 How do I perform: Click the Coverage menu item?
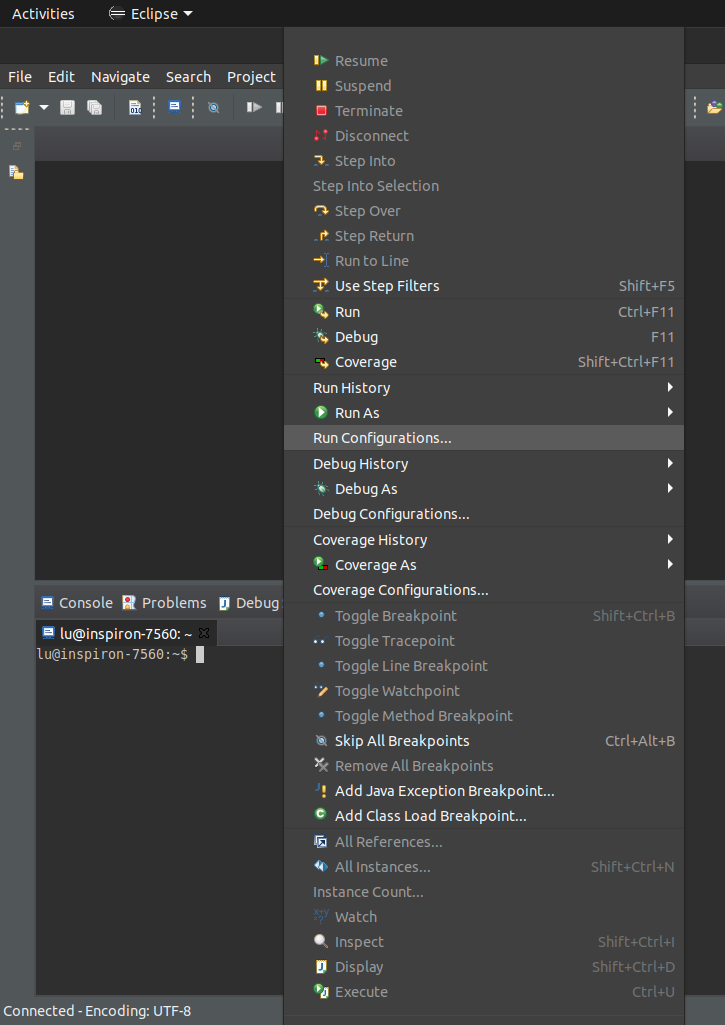click(x=484, y=362)
